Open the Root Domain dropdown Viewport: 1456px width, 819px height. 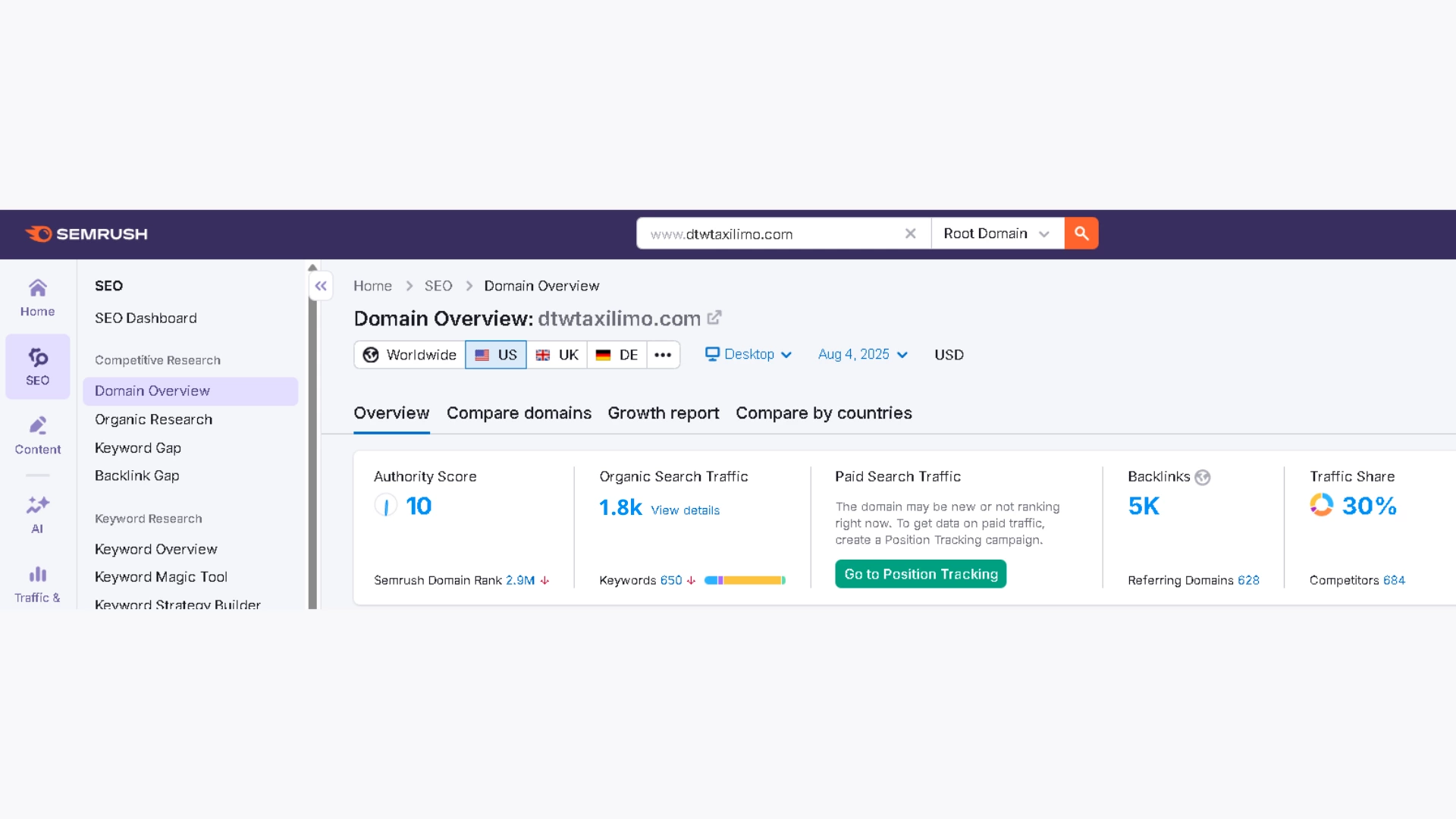pos(997,234)
